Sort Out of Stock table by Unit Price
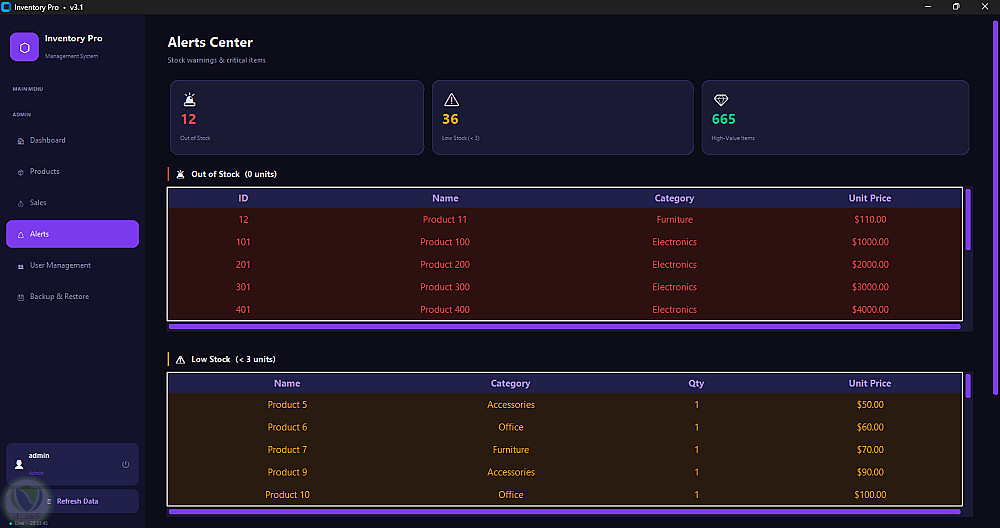 870,198
